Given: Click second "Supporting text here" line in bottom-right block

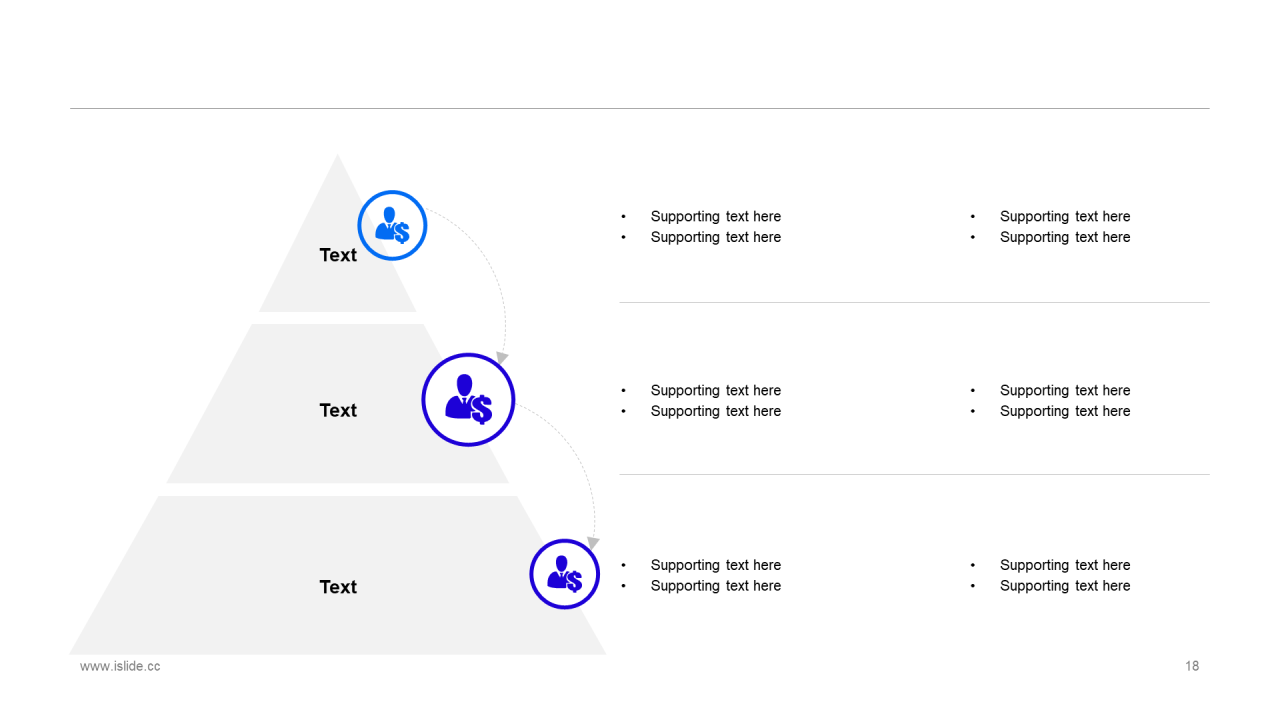Looking at the screenshot, I should point(1065,586).
